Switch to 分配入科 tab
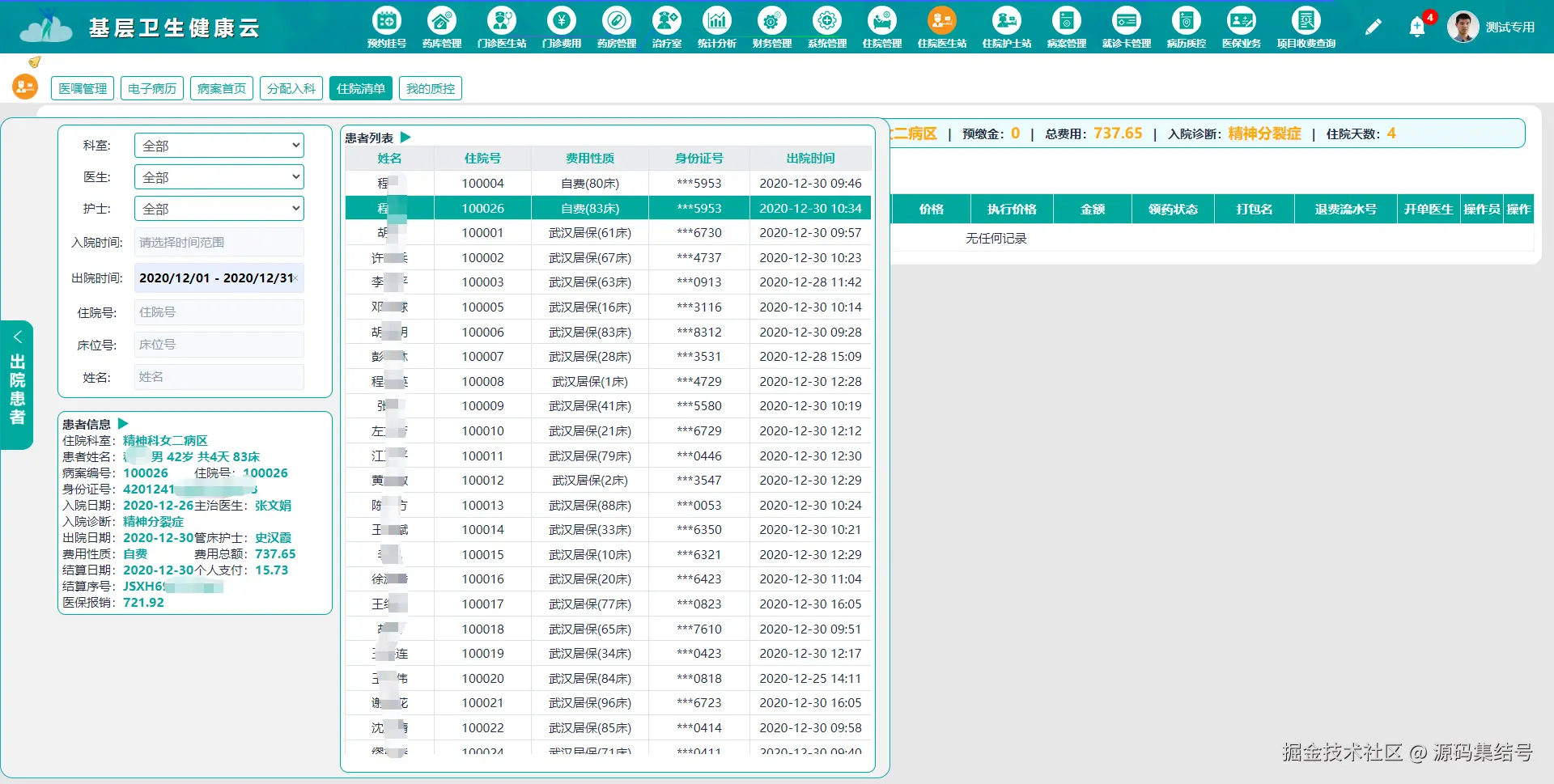The image size is (1554, 784). pos(291,88)
